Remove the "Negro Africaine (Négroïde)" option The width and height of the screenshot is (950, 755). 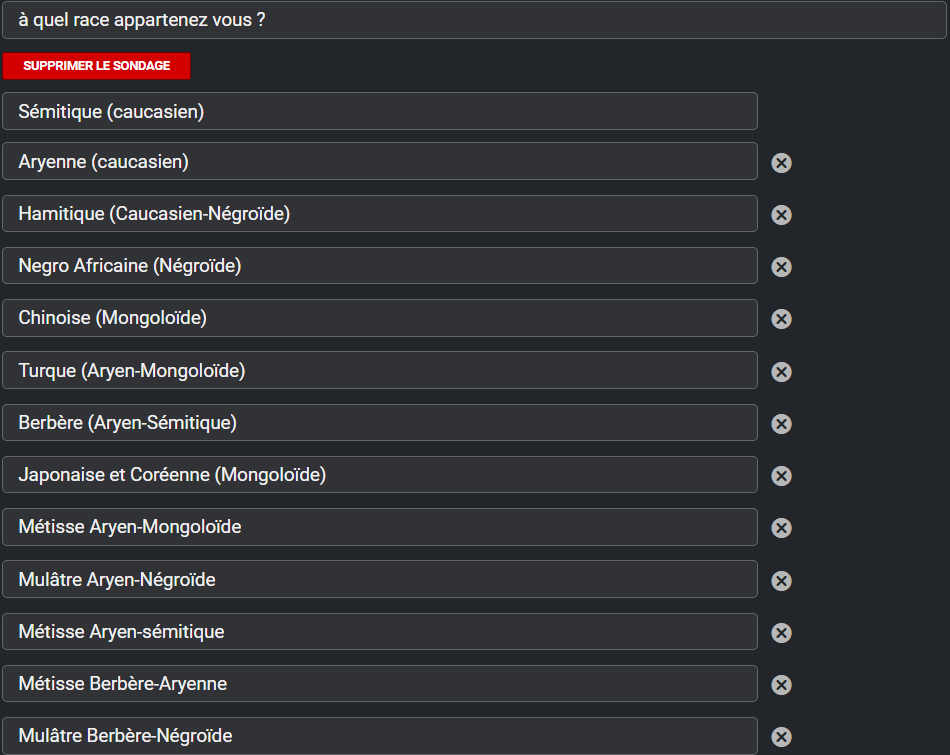(x=782, y=267)
